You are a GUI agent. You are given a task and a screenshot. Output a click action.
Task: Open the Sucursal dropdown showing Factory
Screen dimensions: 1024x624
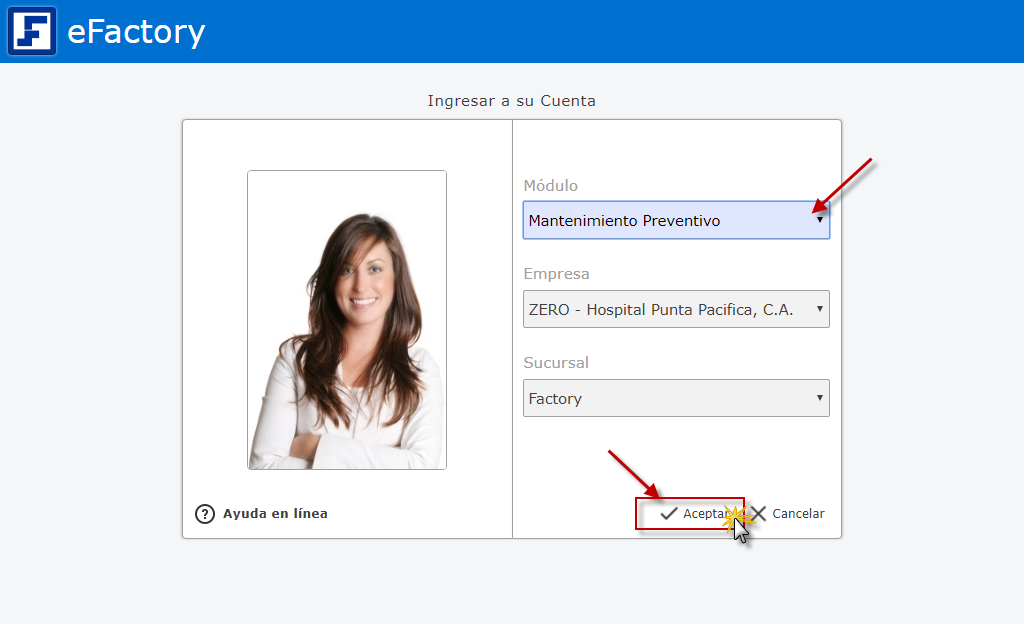(660, 399)
